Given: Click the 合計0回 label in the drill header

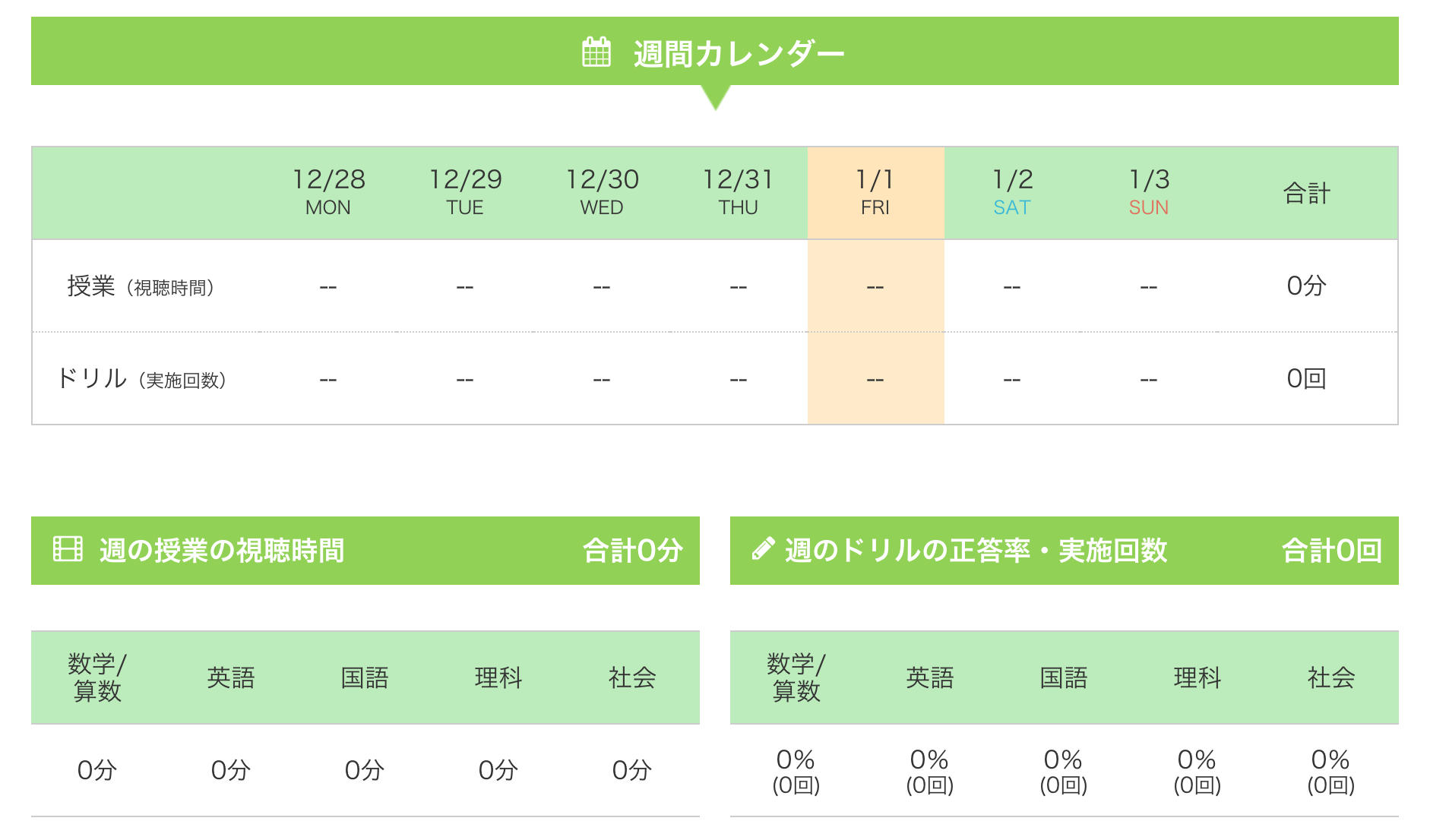Looking at the screenshot, I should [1332, 550].
